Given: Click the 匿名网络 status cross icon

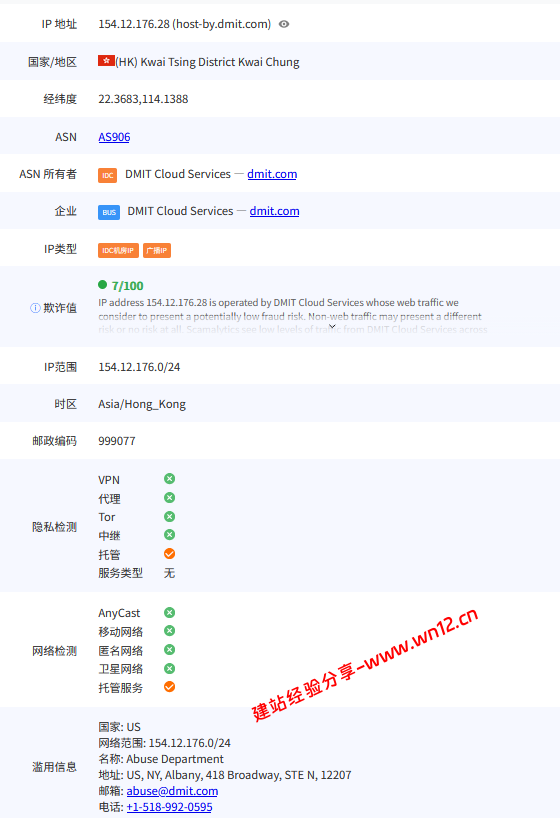Looking at the screenshot, I should point(170,649).
